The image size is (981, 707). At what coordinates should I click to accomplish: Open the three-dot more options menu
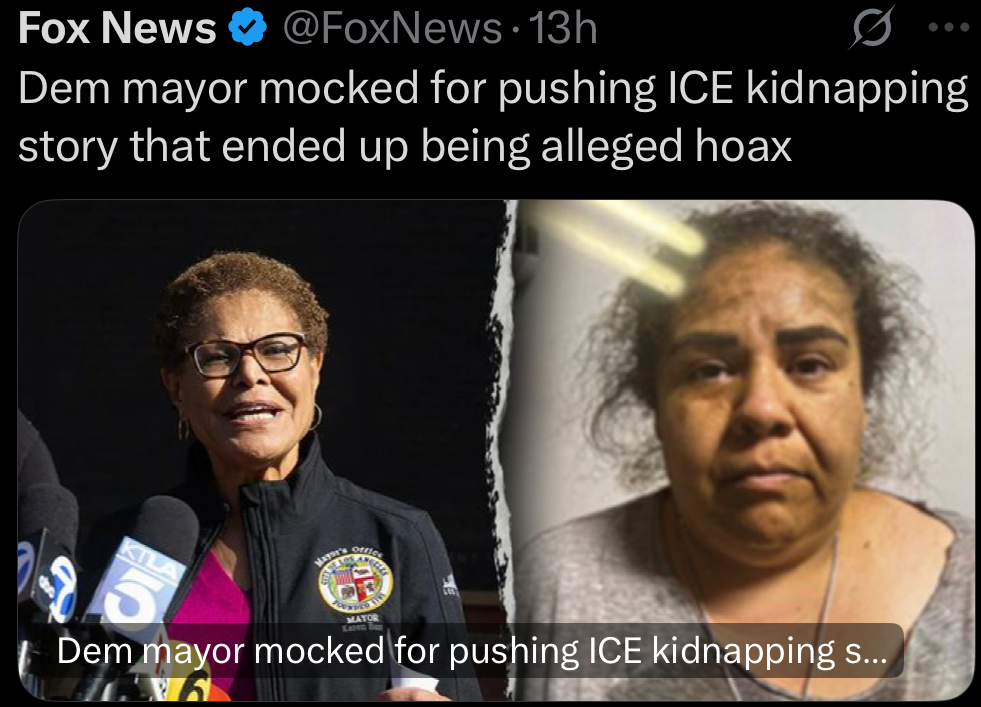pos(949,28)
